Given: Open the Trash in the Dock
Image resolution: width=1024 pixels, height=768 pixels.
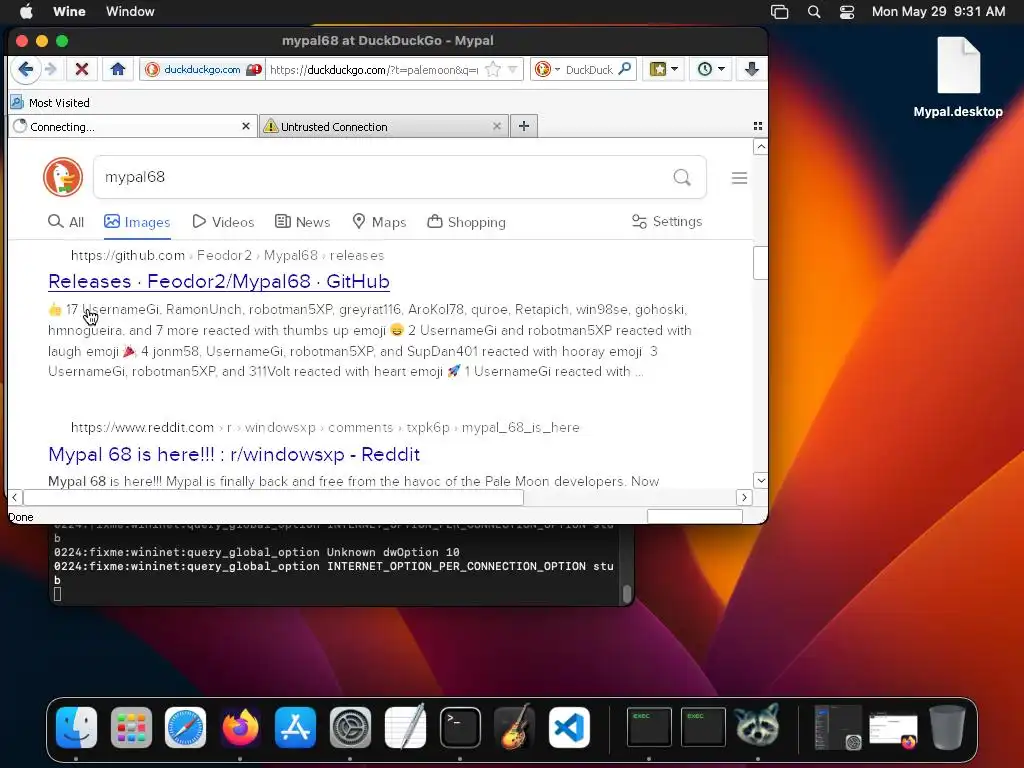Looking at the screenshot, I should click(948, 727).
